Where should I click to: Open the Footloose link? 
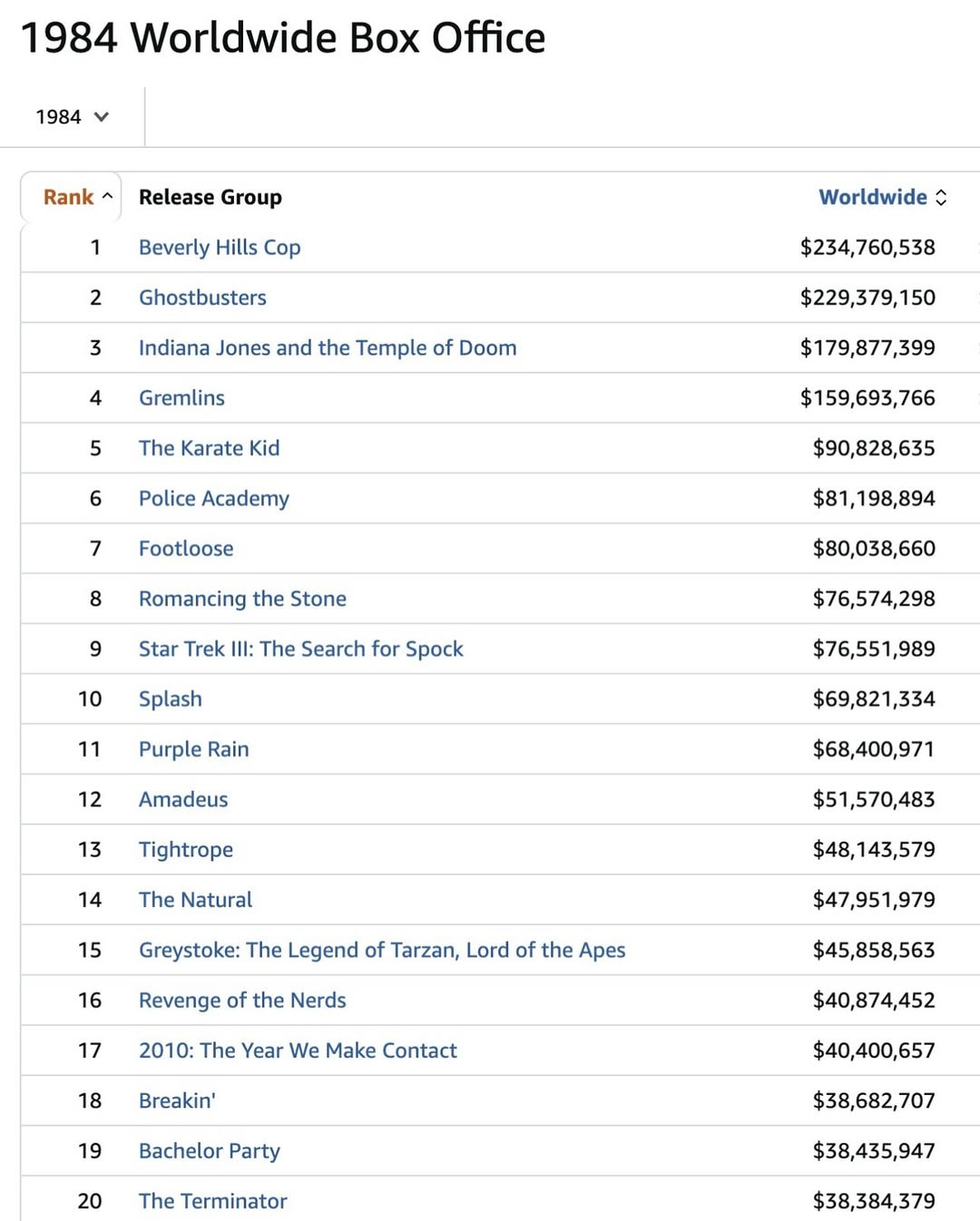pyautogui.click(x=186, y=548)
